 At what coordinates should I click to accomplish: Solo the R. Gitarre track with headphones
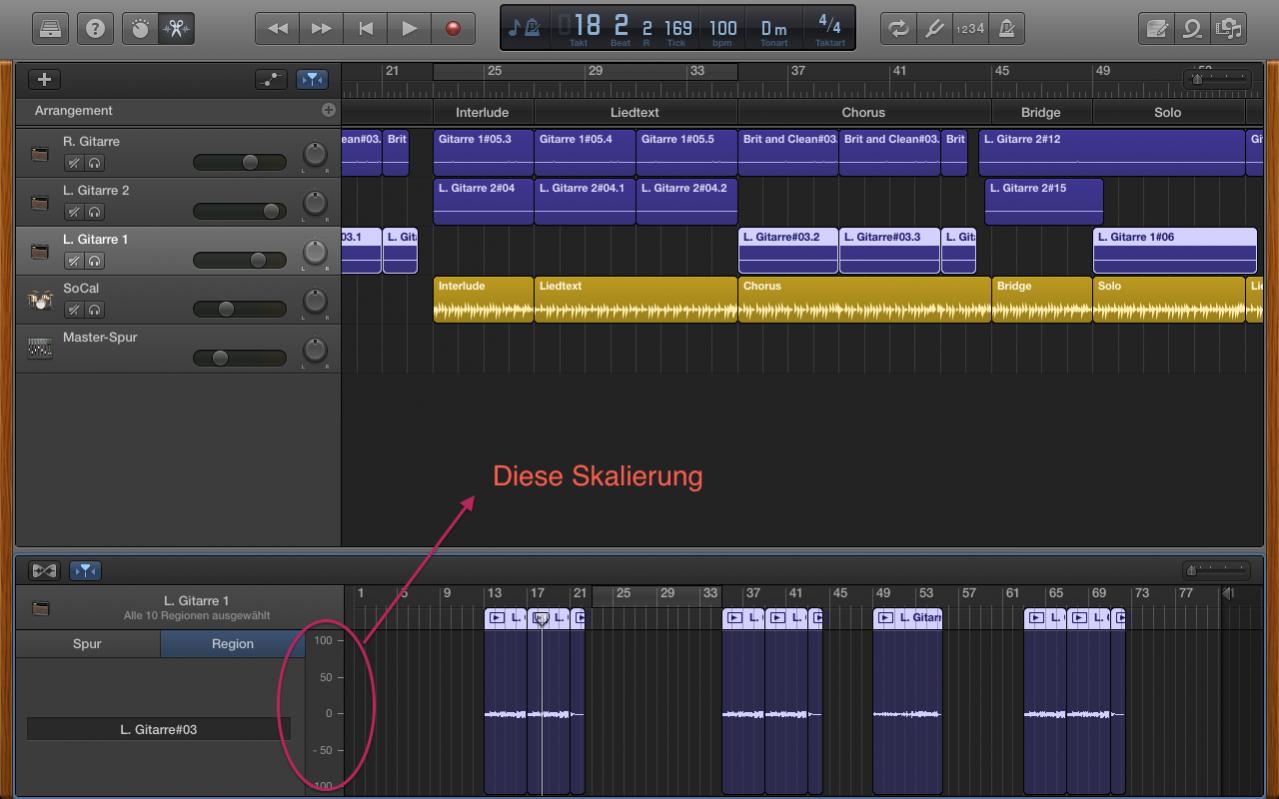pyautogui.click(x=94, y=163)
